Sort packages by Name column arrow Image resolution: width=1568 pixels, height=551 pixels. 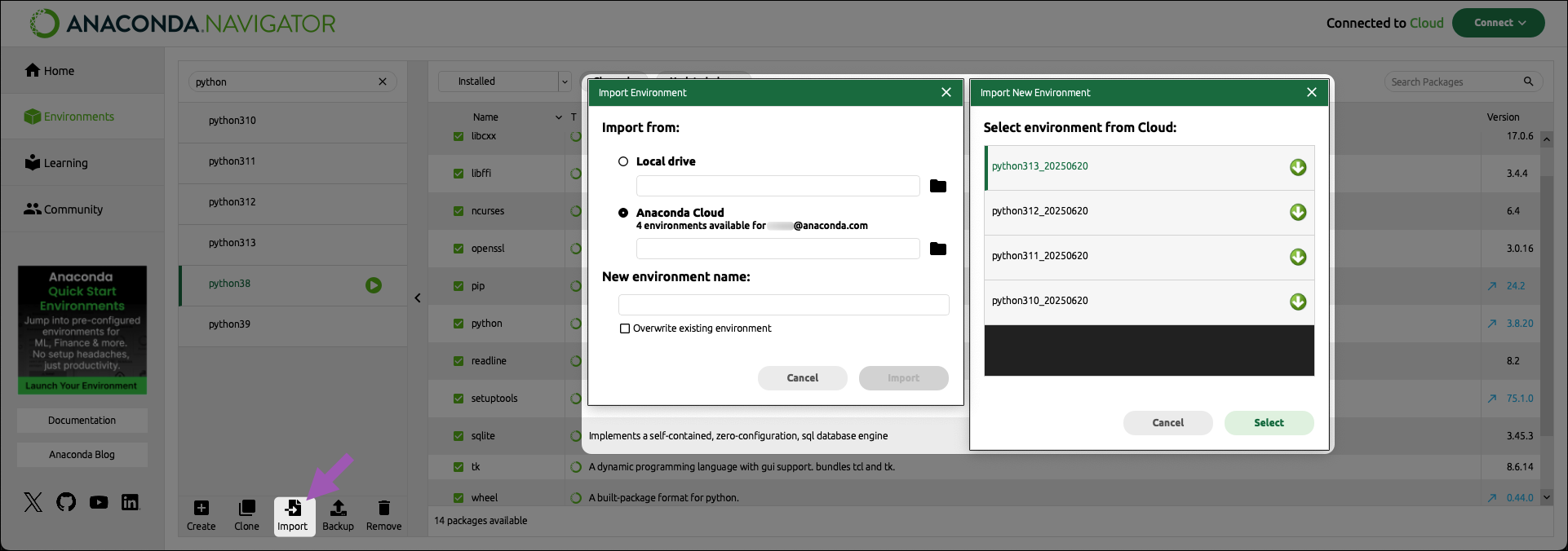pyautogui.click(x=559, y=117)
